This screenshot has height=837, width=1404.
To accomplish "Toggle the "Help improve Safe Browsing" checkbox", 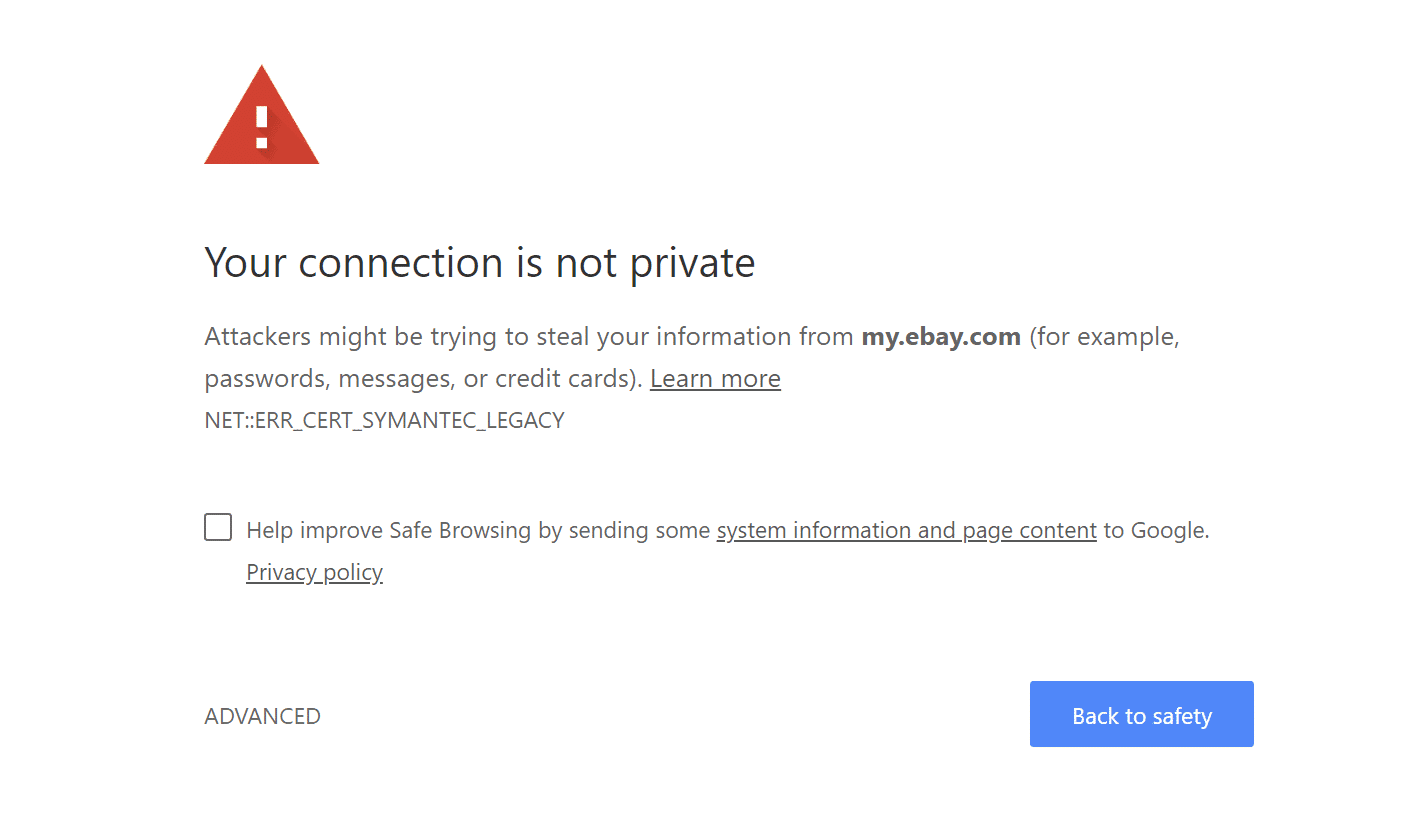I will (x=217, y=526).
